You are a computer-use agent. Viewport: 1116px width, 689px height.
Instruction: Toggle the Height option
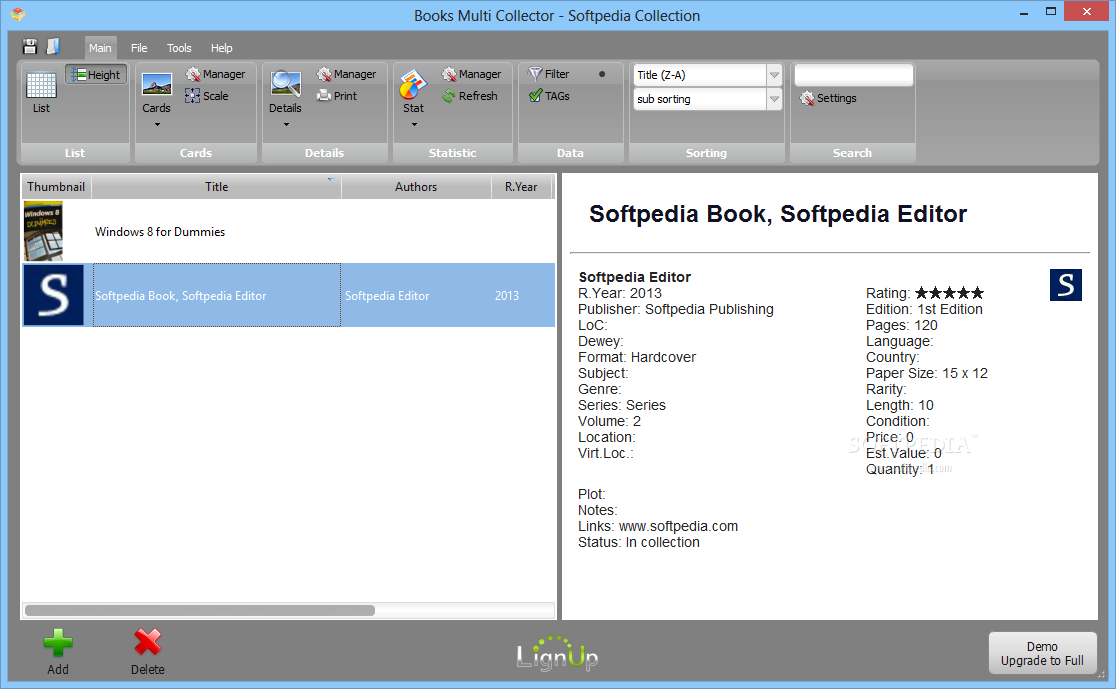click(96, 75)
